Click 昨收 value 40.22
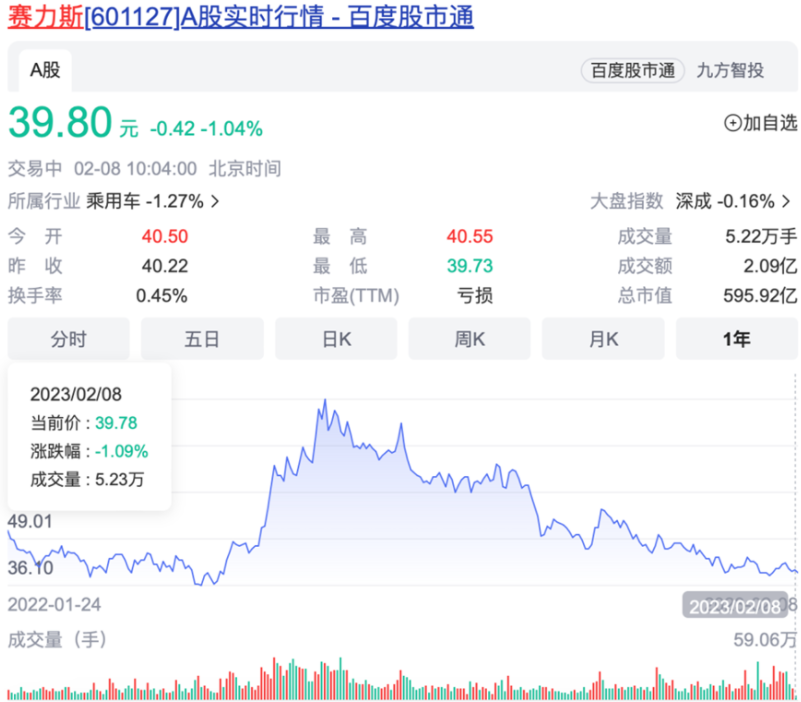Screen dimensions: 801x702 point(165,266)
